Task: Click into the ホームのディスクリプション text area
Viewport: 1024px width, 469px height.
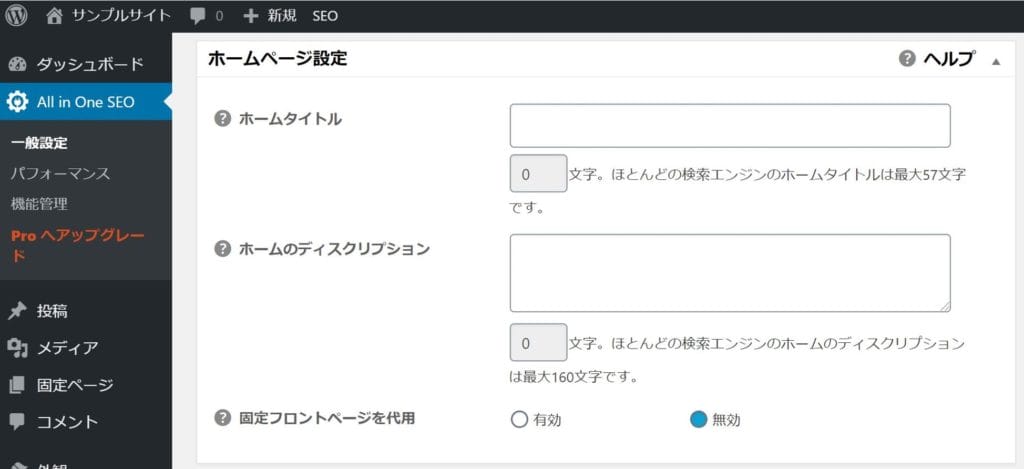Action: 729,273
